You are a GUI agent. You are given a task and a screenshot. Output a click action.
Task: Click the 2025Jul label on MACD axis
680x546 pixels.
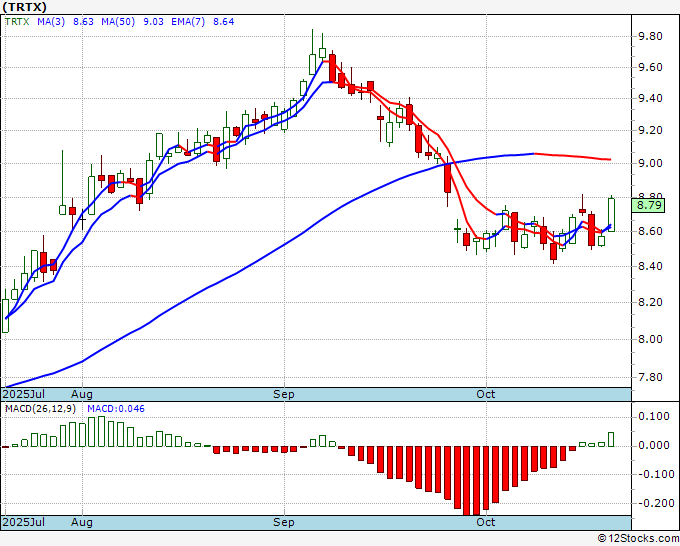(x=24, y=522)
